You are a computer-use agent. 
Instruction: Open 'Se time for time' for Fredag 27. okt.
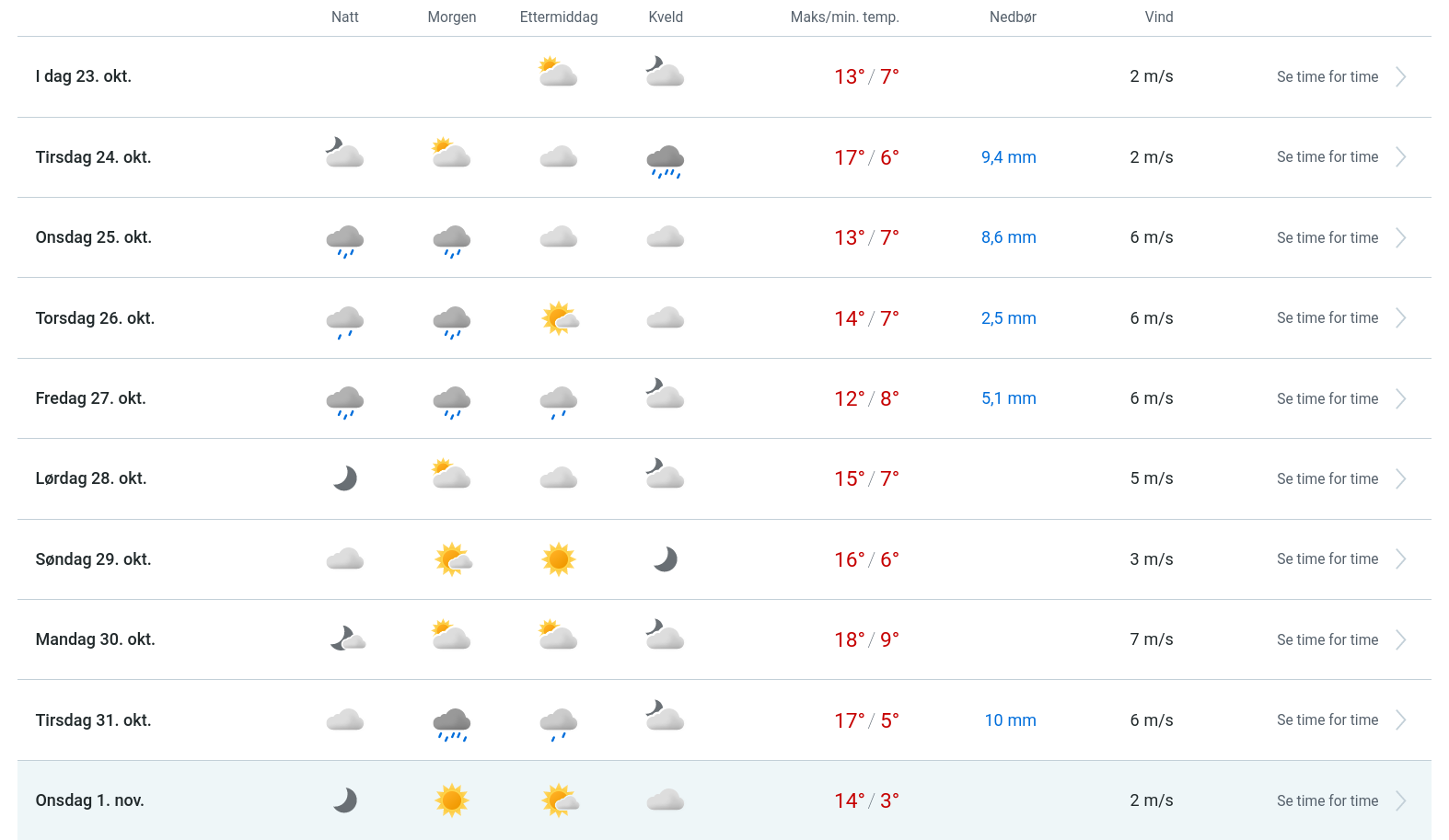1327,399
